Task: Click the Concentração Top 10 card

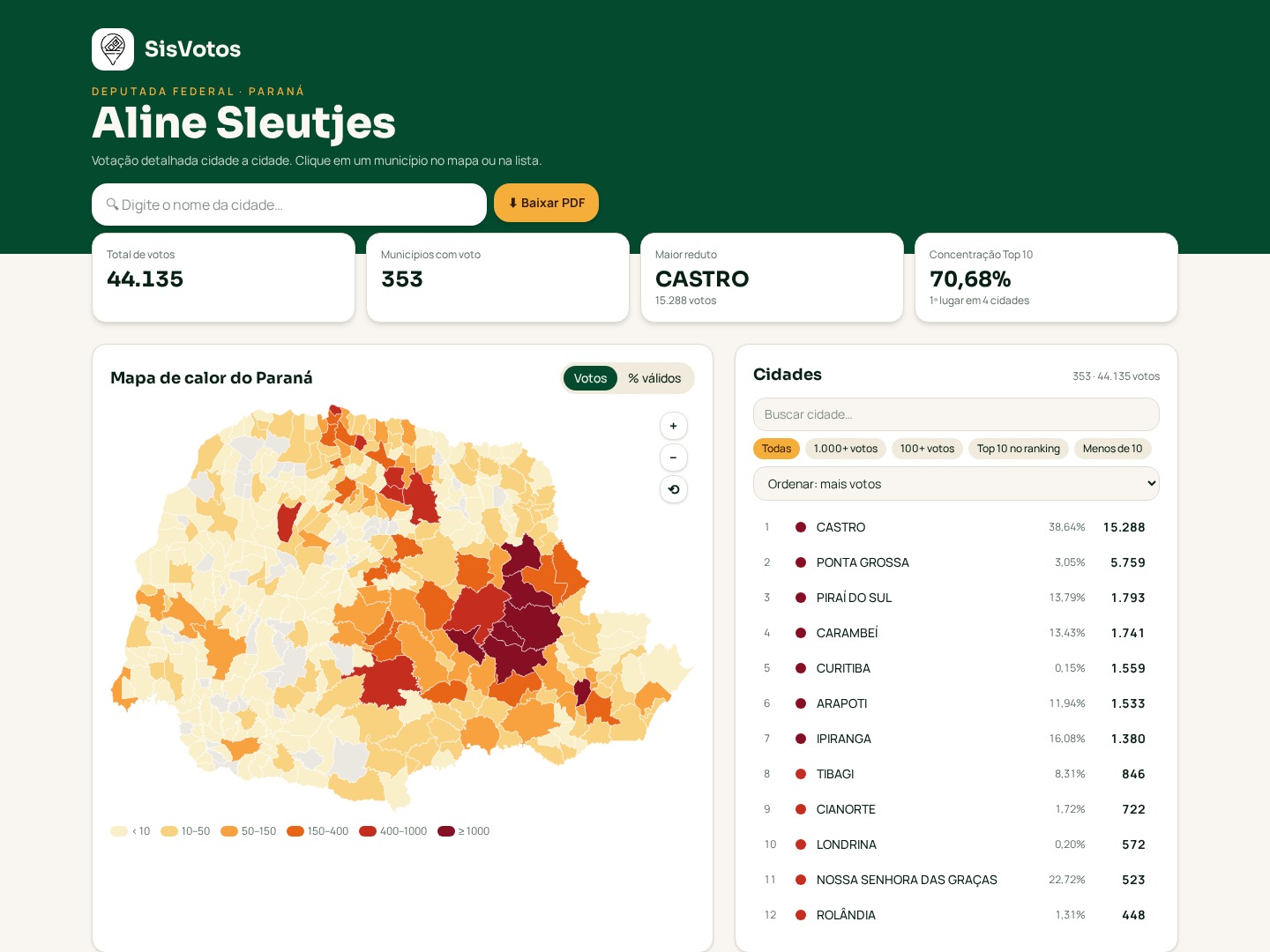Action: click(x=1046, y=278)
